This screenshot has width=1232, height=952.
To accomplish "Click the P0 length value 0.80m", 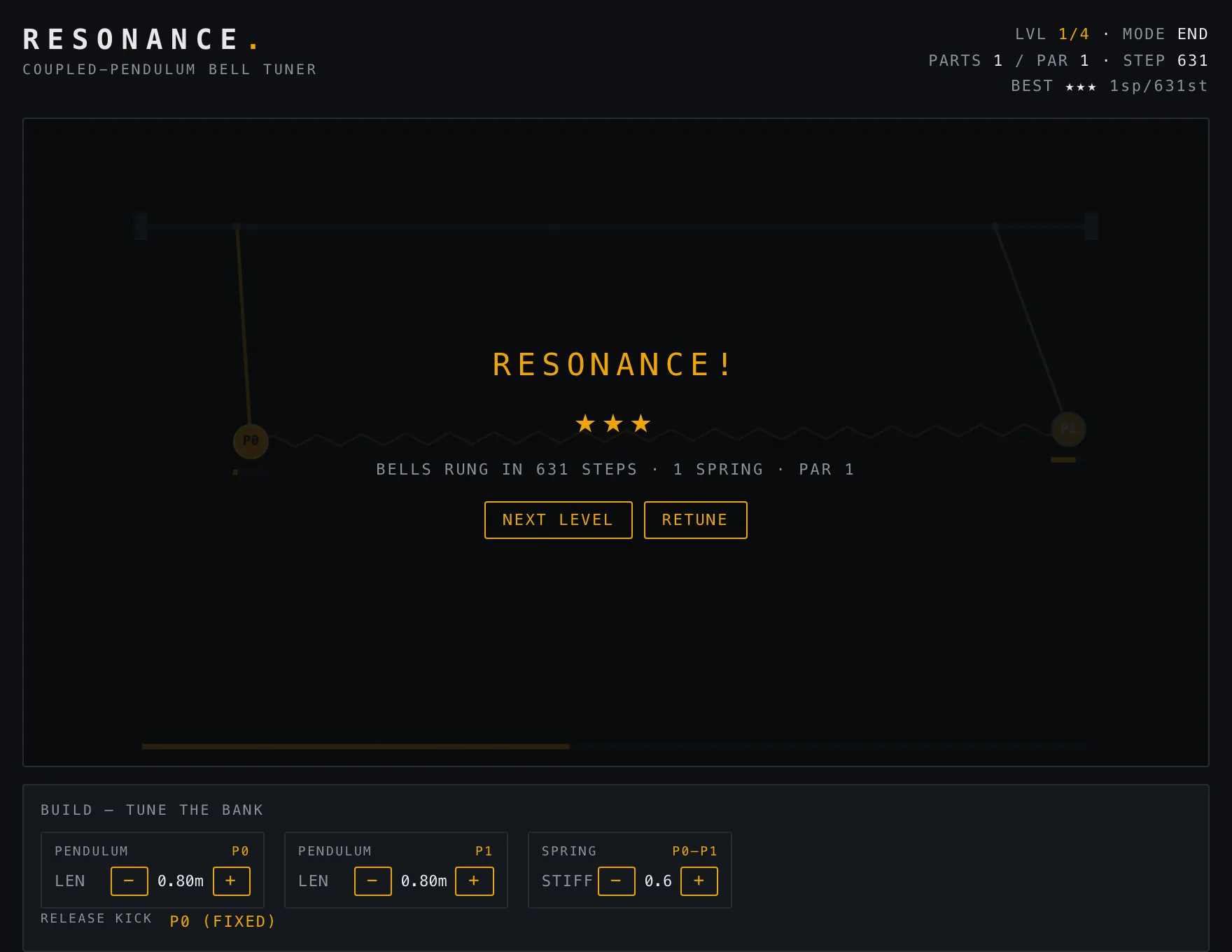I will pyautogui.click(x=181, y=881).
